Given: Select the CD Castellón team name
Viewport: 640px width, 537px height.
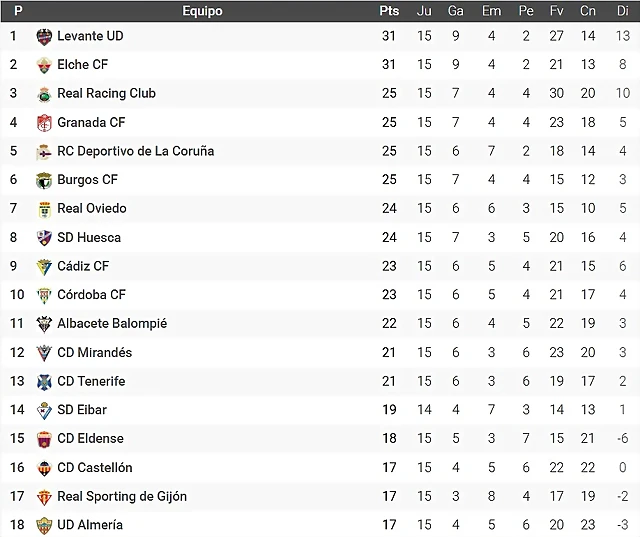Looking at the screenshot, I should [x=95, y=467].
